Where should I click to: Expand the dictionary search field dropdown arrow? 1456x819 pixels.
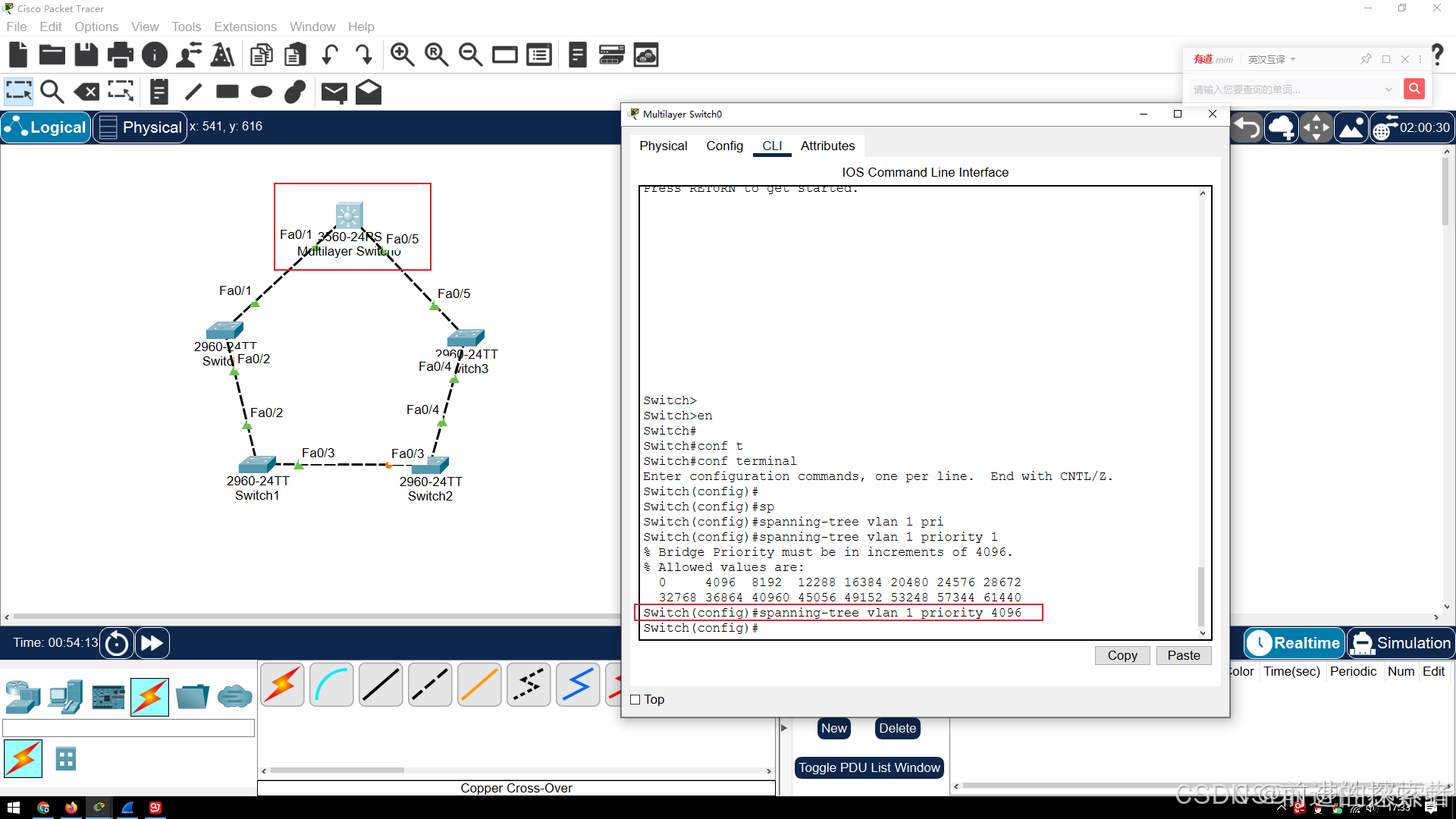click(x=1388, y=89)
